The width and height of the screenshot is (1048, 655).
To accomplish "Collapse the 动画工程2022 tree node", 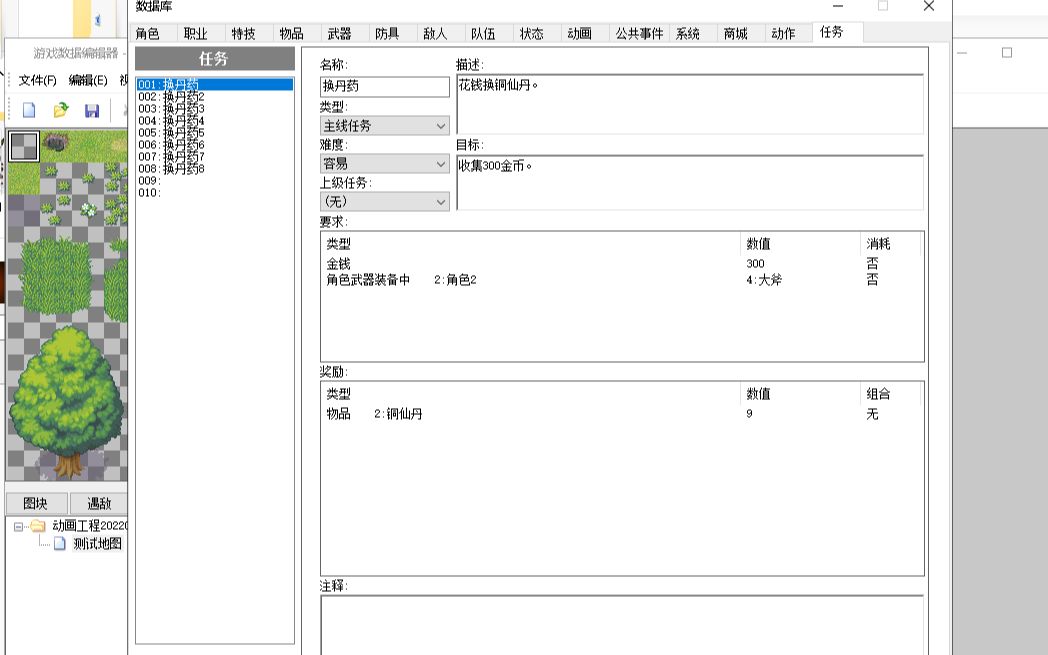I will click(17, 526).
